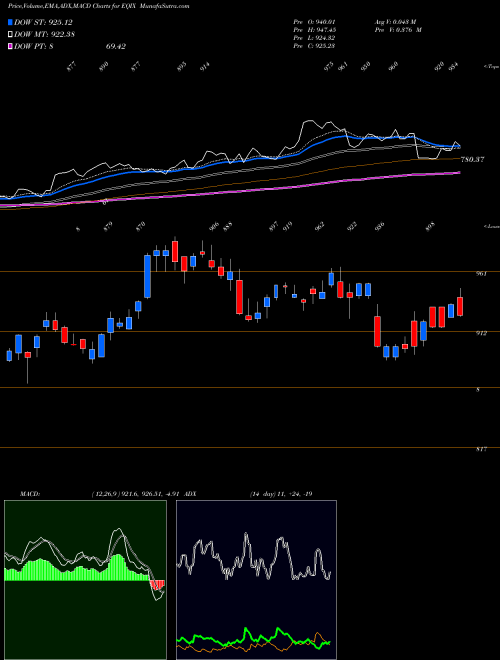Click the 906 label in the lows row

point(214,226)
